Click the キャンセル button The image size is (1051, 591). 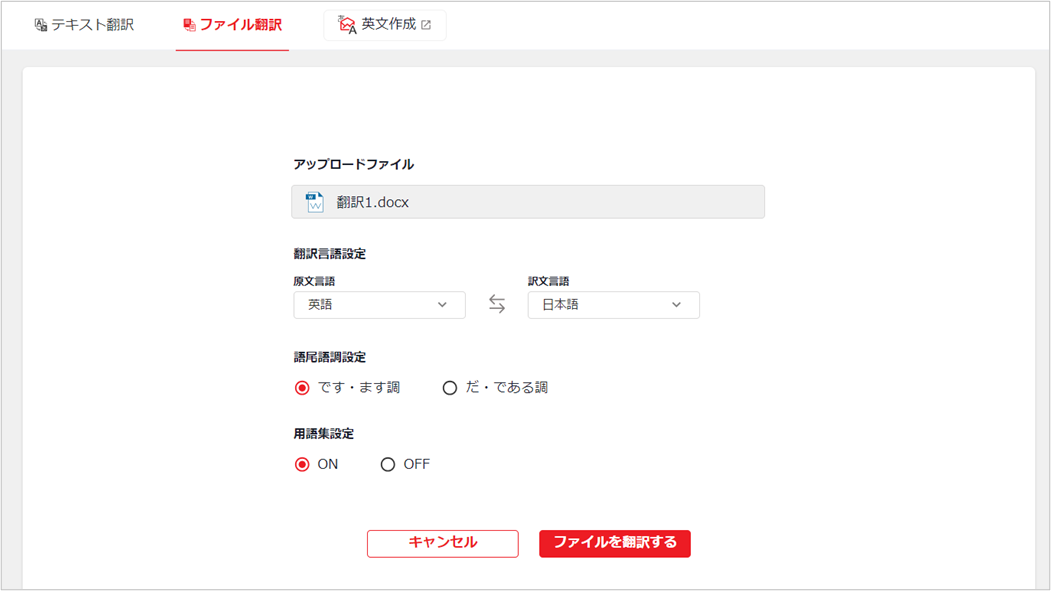[442, 543]
